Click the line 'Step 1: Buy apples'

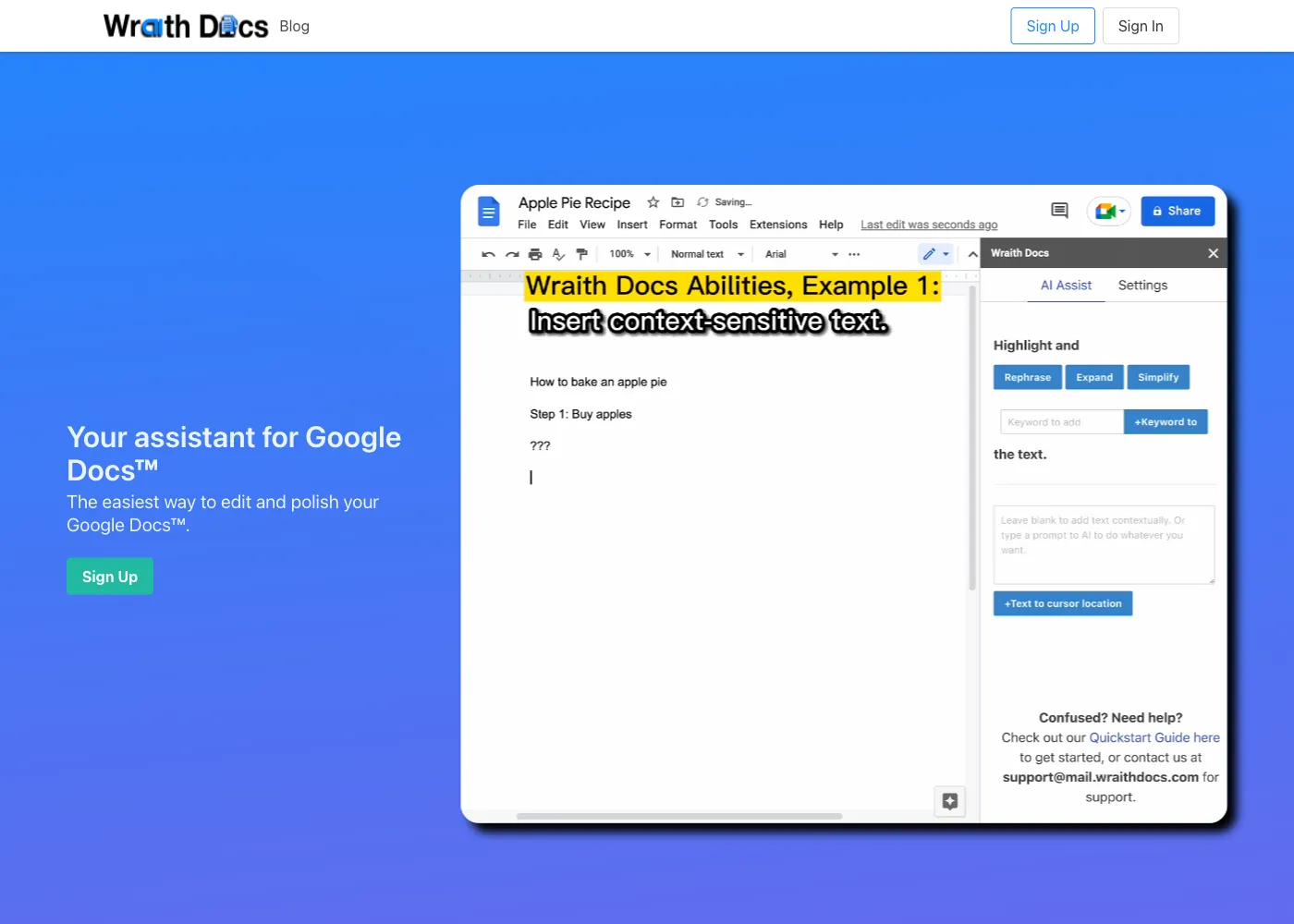click(580, 414)
